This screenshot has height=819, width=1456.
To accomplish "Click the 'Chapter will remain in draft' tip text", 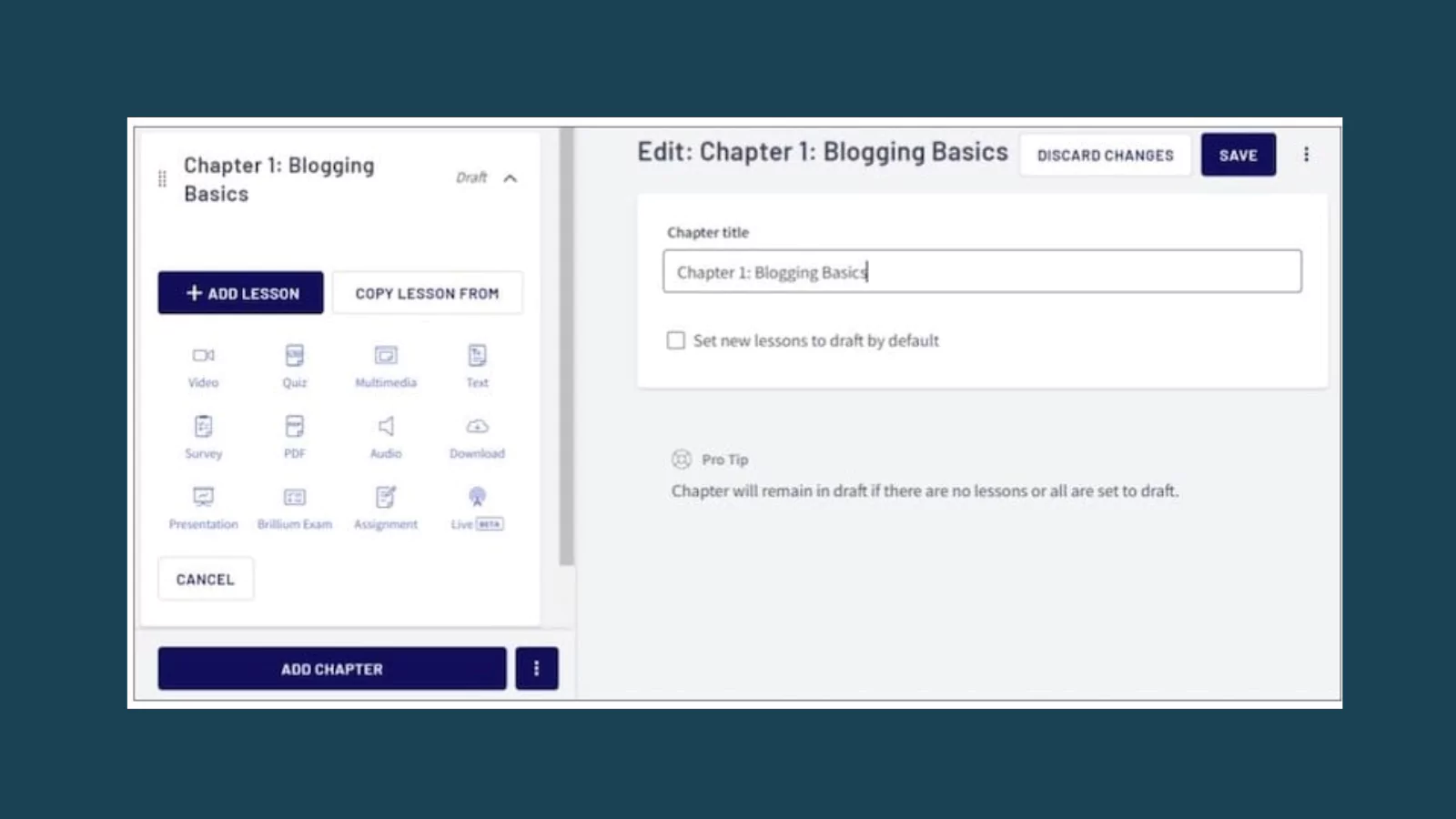I will click(925, 490).
